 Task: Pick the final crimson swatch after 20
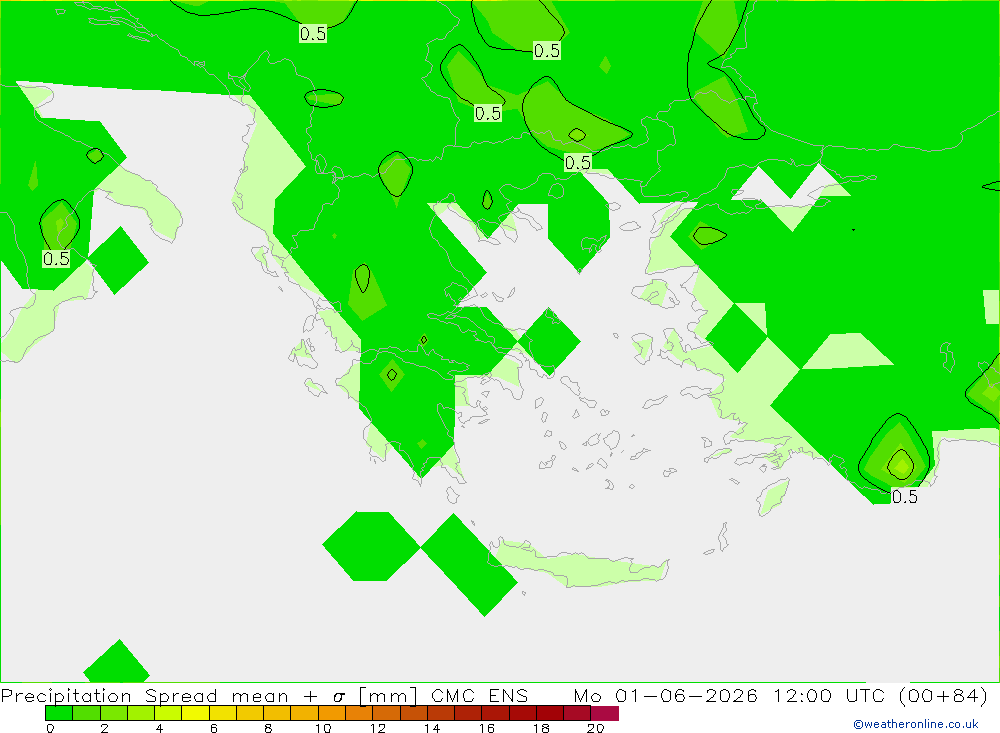(x=605, y=713)
